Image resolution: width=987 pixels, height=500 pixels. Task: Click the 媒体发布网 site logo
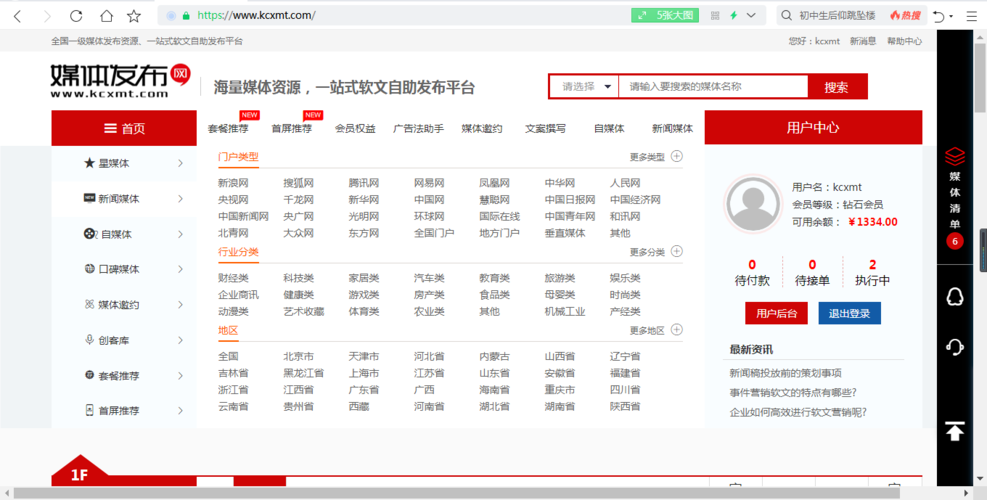(120, 81)
